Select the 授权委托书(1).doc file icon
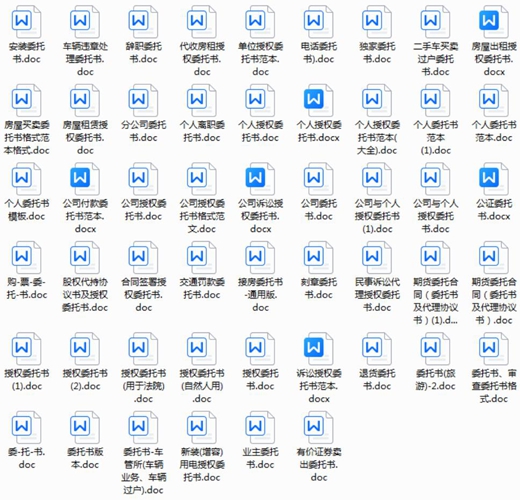Screen dimensions: 520x500 pyautogui.click(x=26, y=349)
